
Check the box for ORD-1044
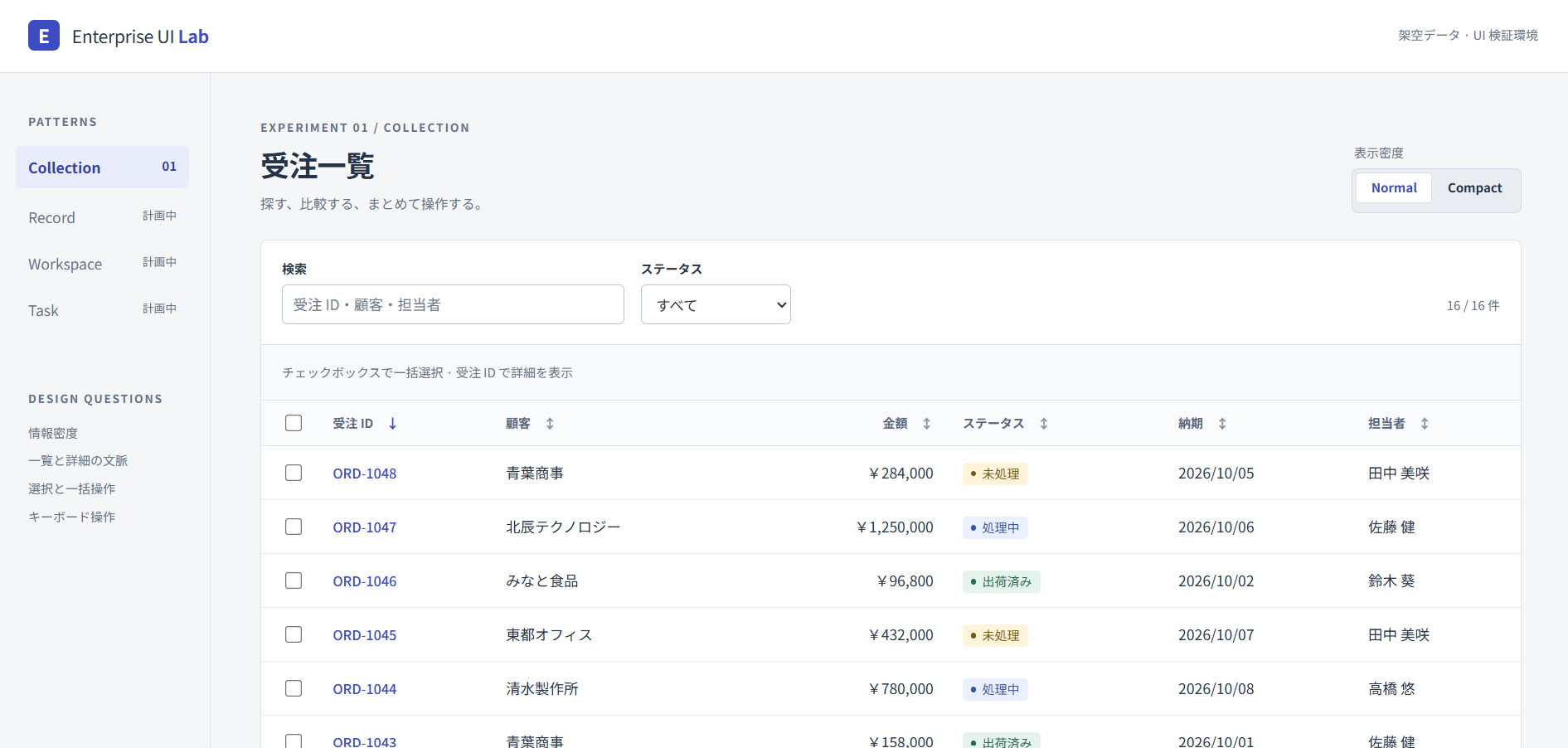(294, 688)
